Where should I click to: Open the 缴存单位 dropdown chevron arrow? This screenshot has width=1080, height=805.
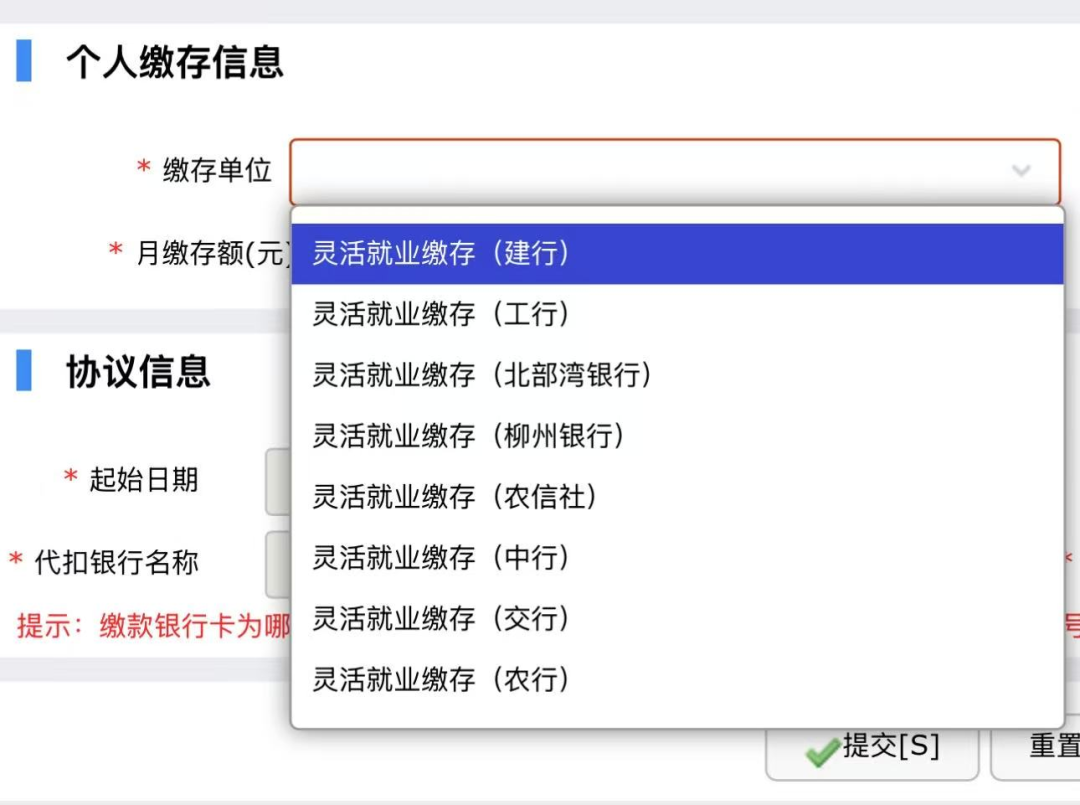pos(1020,170)
